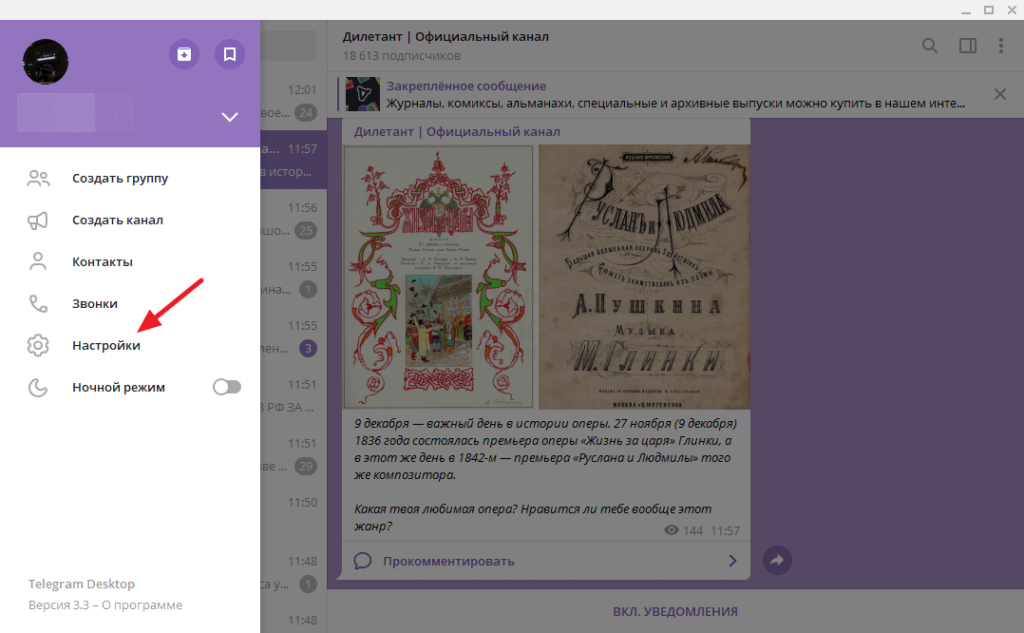Viewport: 1024px width, 633px height.
Task: Open Saved Messages bookmark icon
Action: 229,54
